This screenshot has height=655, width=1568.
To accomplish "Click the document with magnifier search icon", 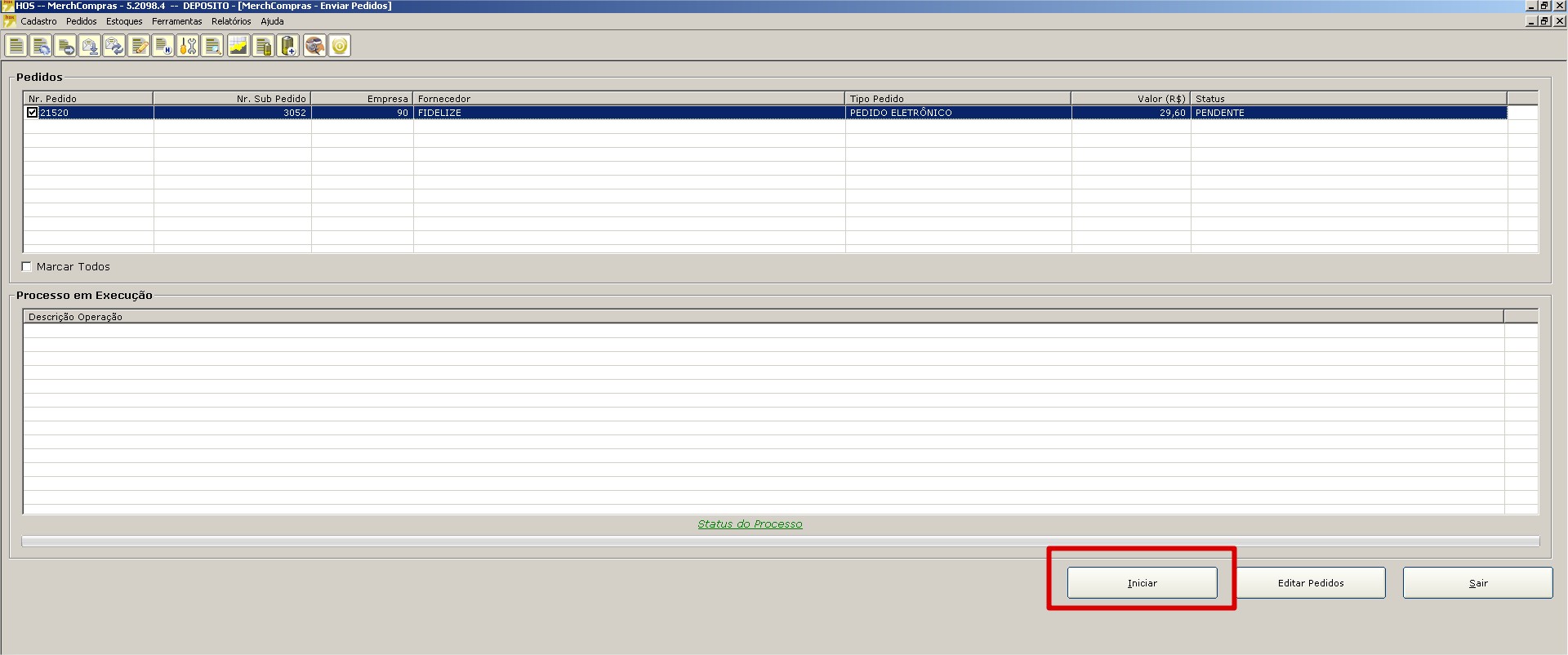I will click(x=212, y=46).
